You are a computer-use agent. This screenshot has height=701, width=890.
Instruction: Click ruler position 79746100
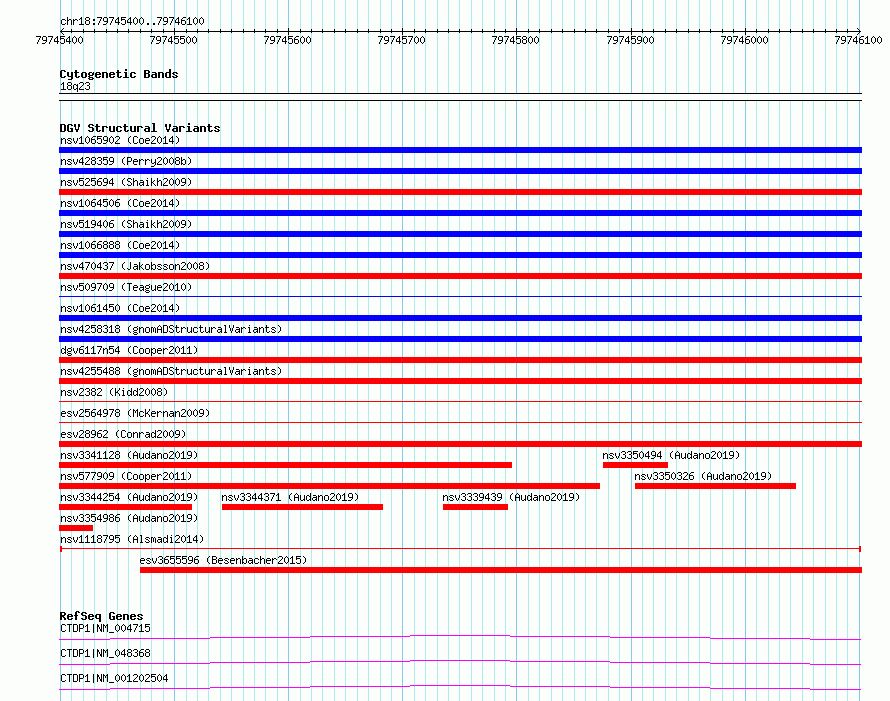(x=859, y=40)
